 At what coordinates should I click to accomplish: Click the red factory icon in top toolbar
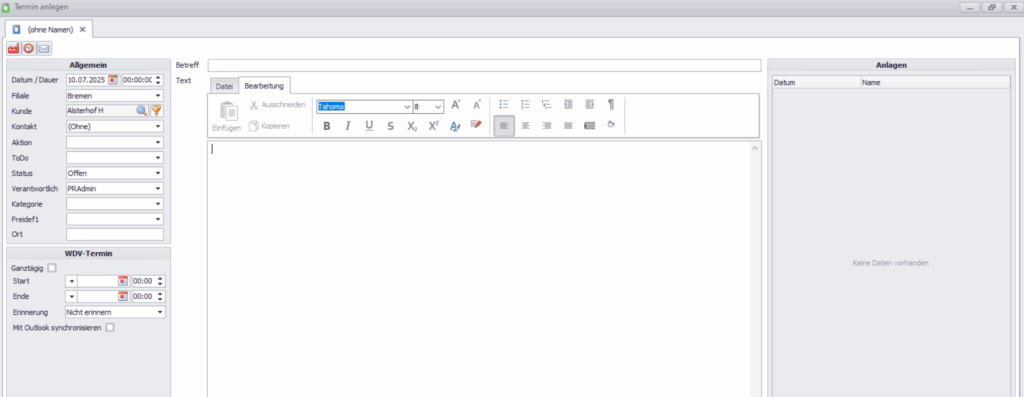click(14, 49)
